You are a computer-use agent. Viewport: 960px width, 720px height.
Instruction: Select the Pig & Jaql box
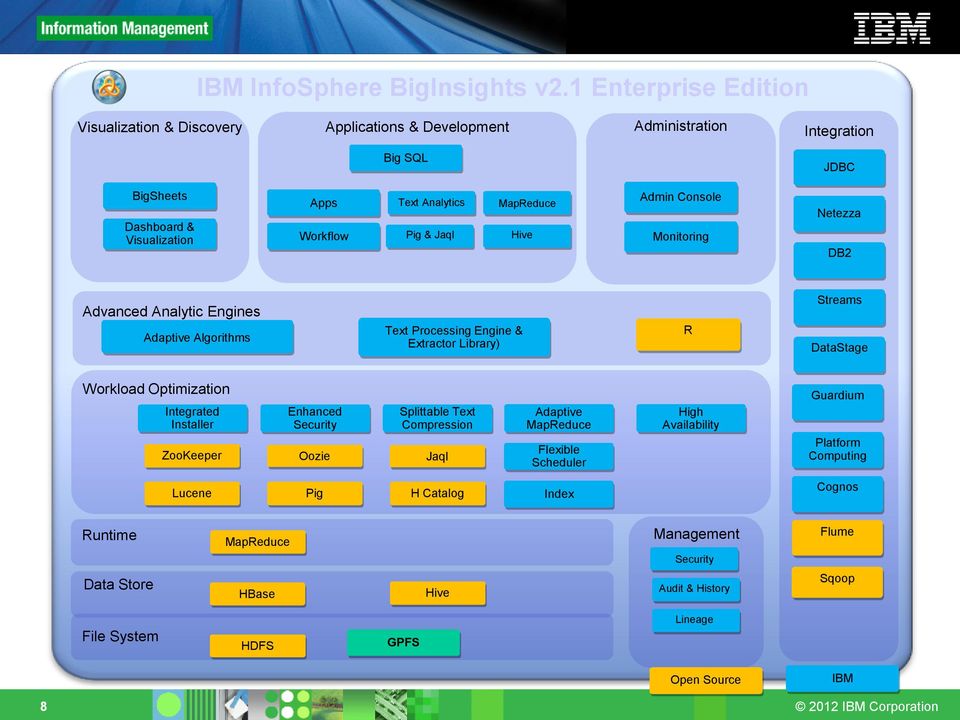[x=430, y=235]
